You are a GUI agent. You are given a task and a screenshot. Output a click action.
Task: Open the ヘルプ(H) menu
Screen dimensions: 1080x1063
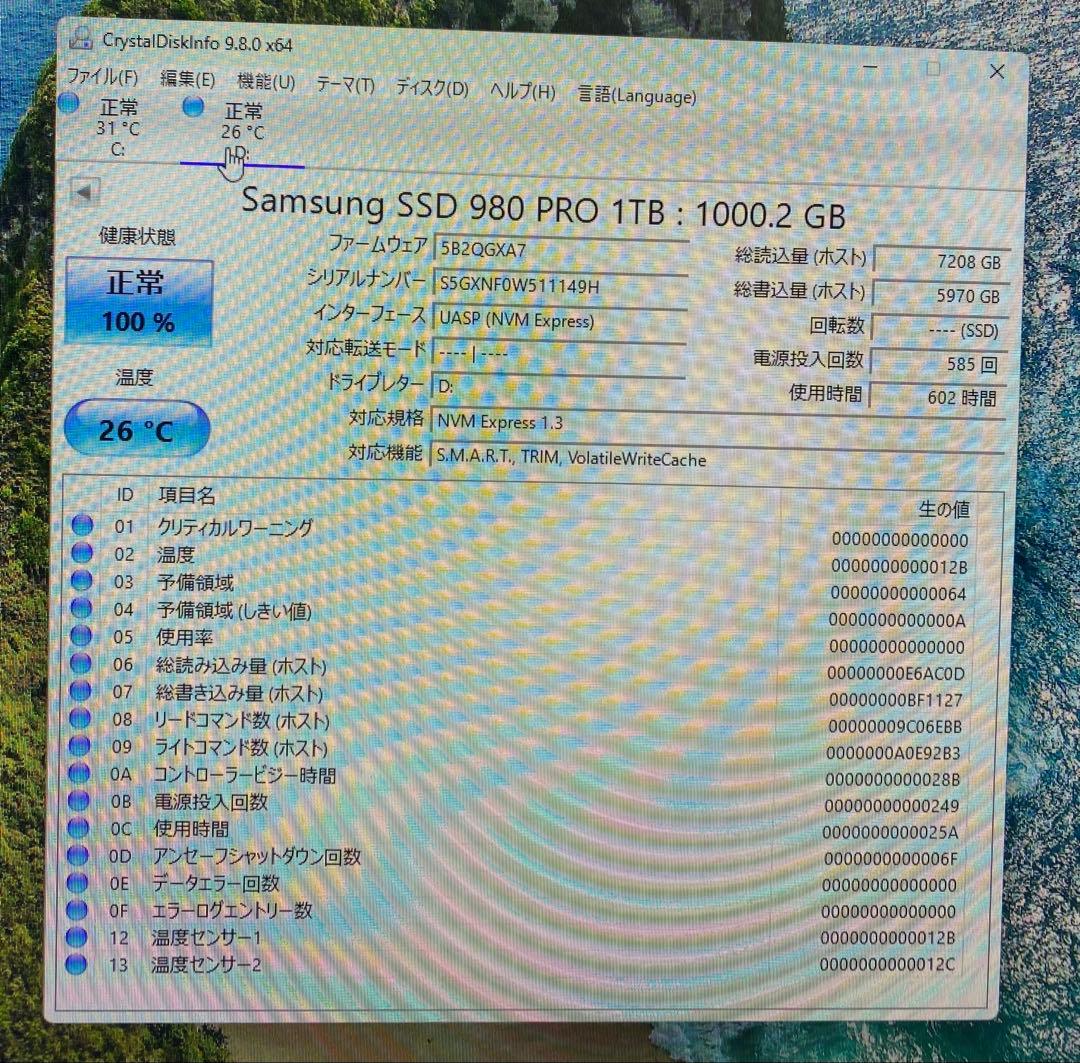coord(522,91)
